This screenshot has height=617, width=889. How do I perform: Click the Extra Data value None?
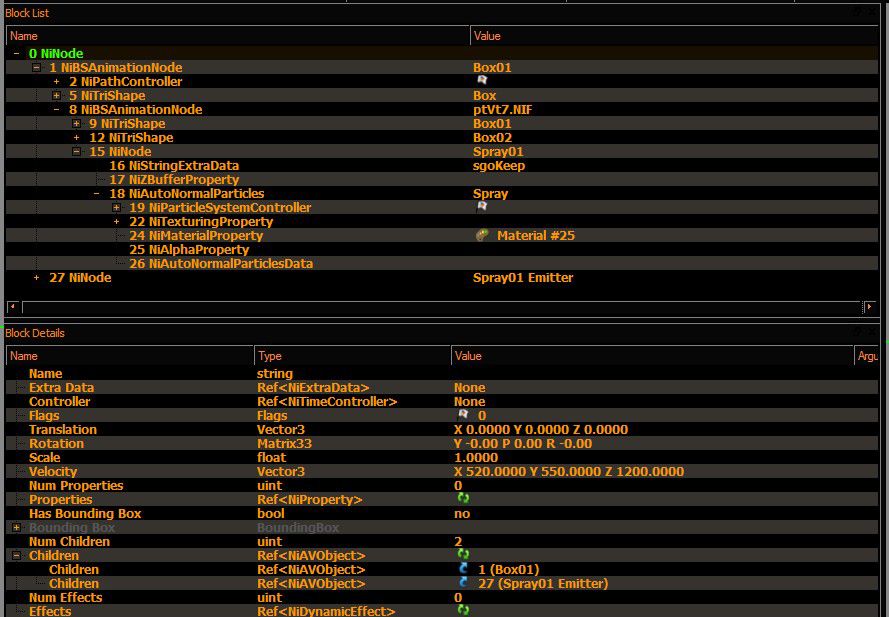tap(469, 387)
